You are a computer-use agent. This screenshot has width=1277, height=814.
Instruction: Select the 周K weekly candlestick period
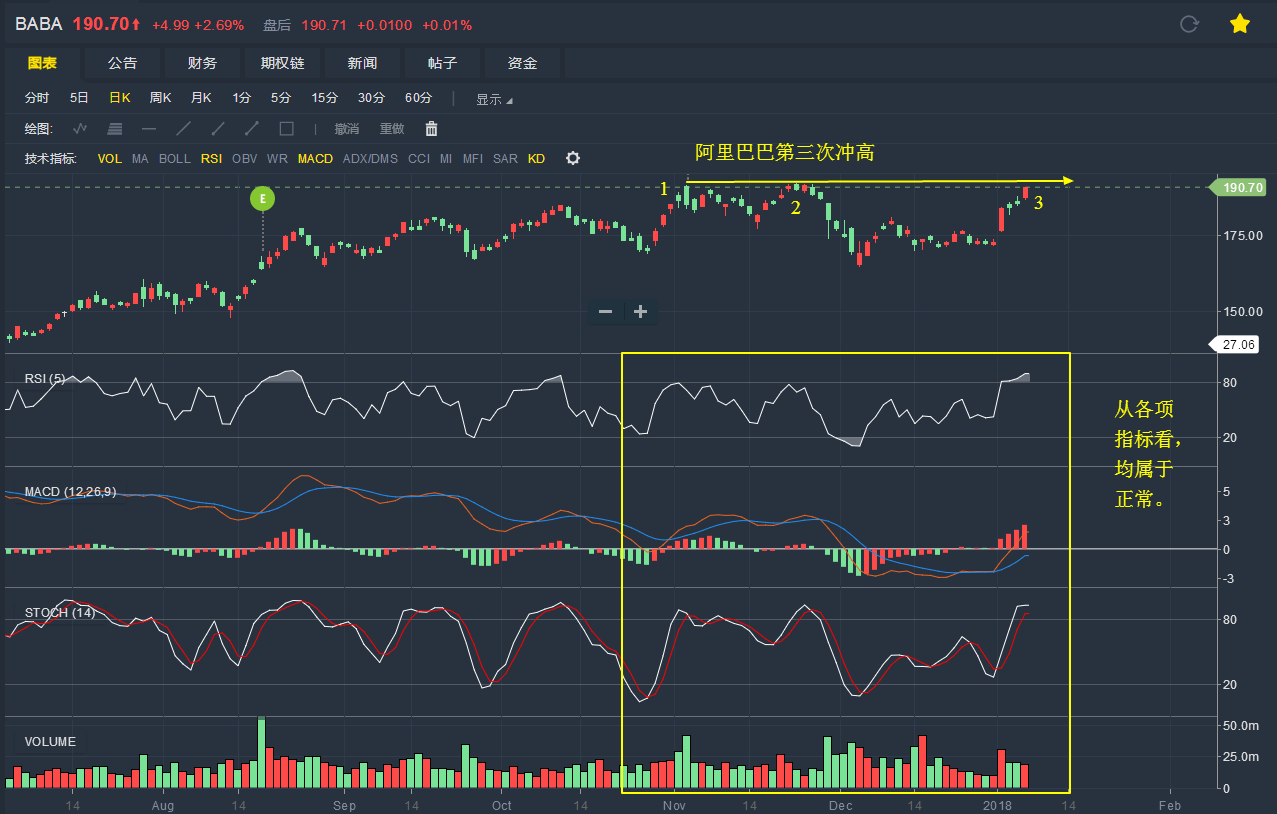(x=161, y=98)
